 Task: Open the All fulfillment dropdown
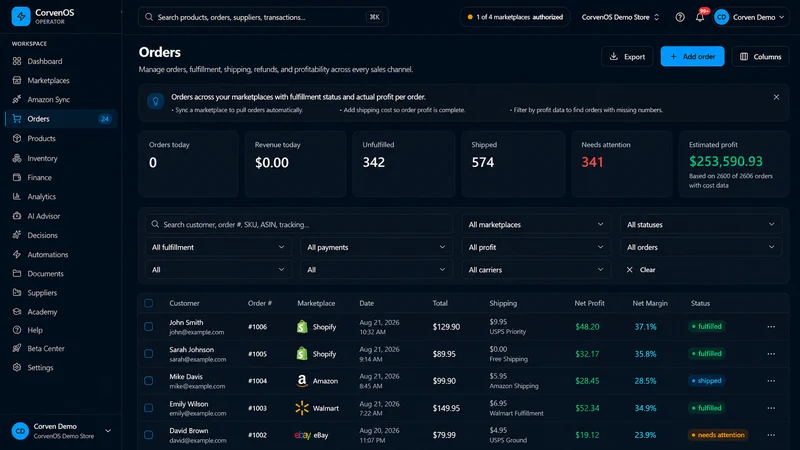218,247
